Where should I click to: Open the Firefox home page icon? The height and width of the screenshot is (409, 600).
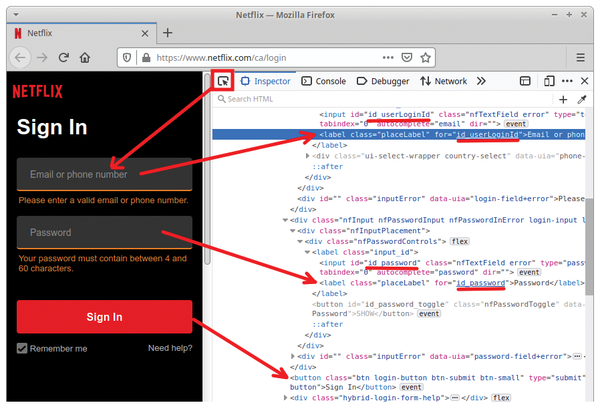[x=85, y=58]
